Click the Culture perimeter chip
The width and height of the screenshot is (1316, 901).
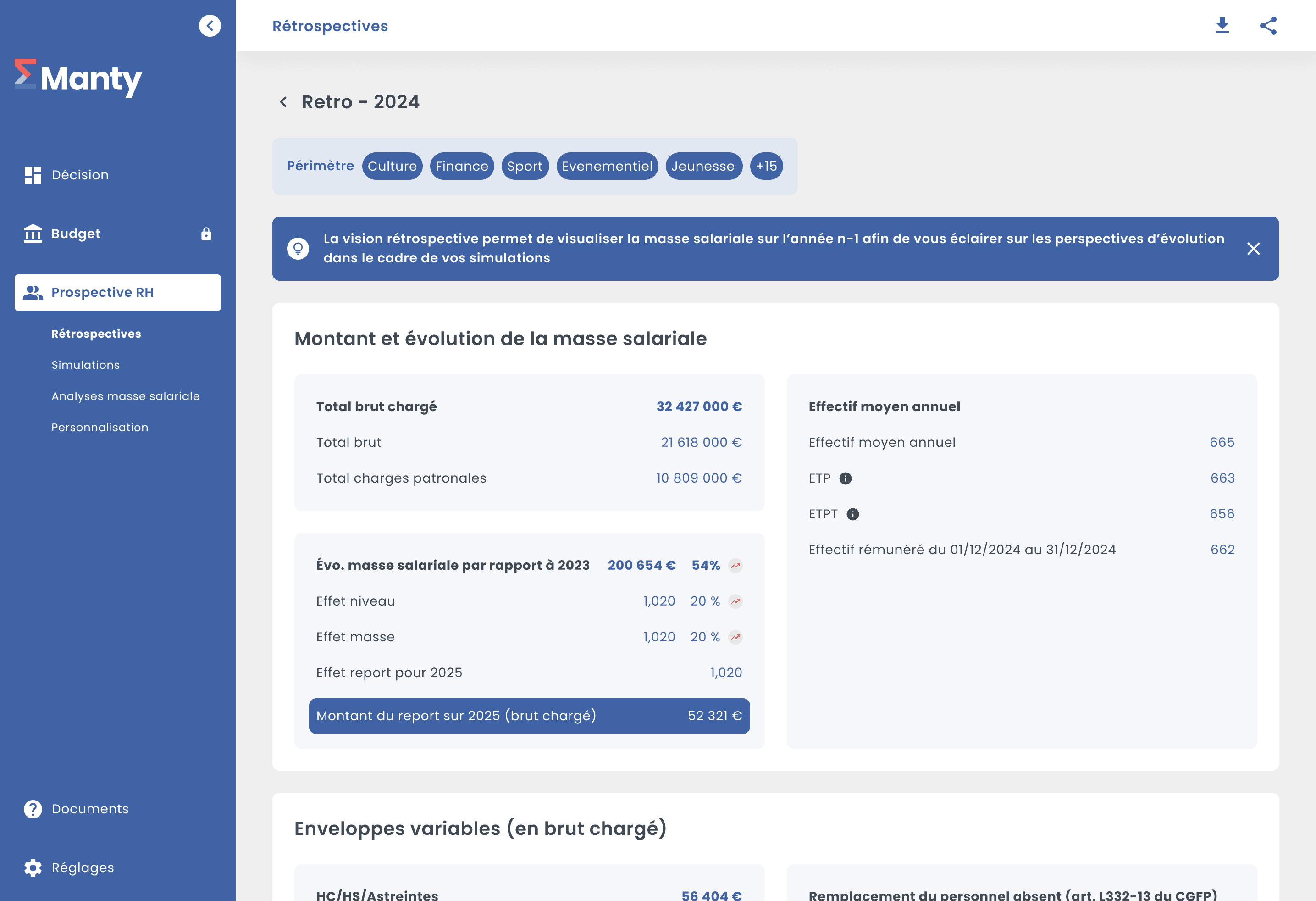pos(392,166)
